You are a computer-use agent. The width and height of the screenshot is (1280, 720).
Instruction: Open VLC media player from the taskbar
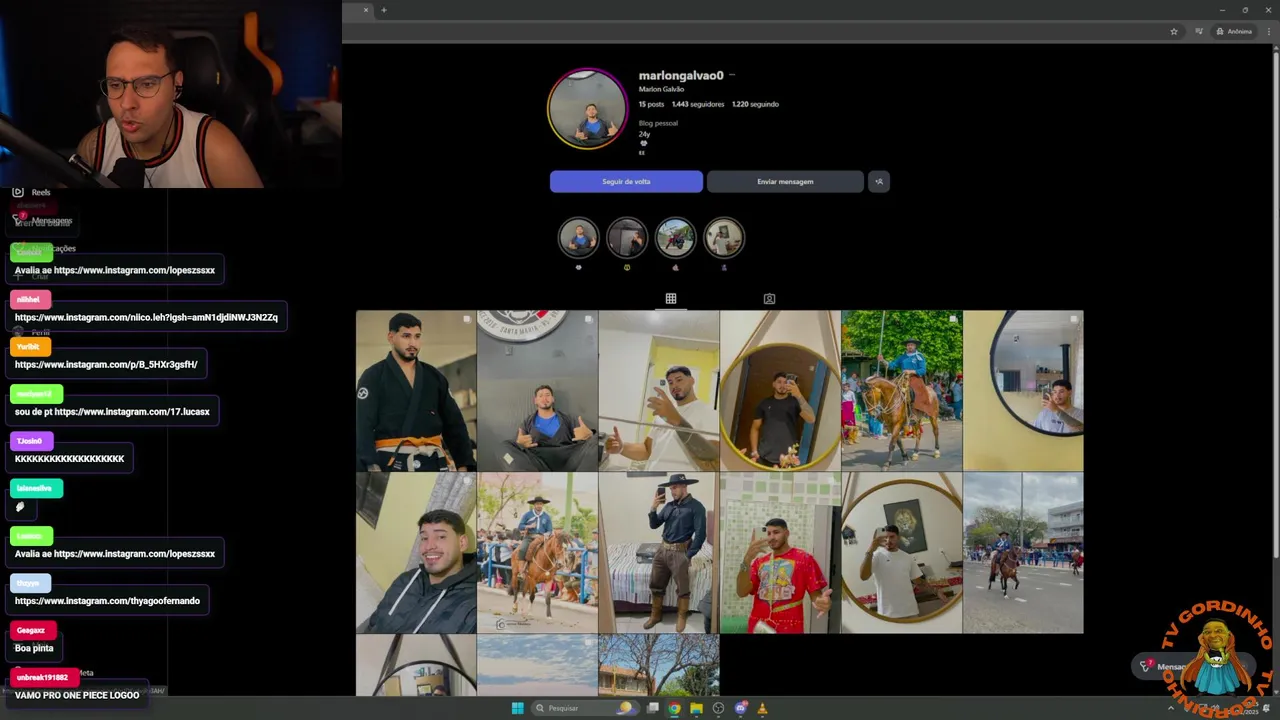762,708
